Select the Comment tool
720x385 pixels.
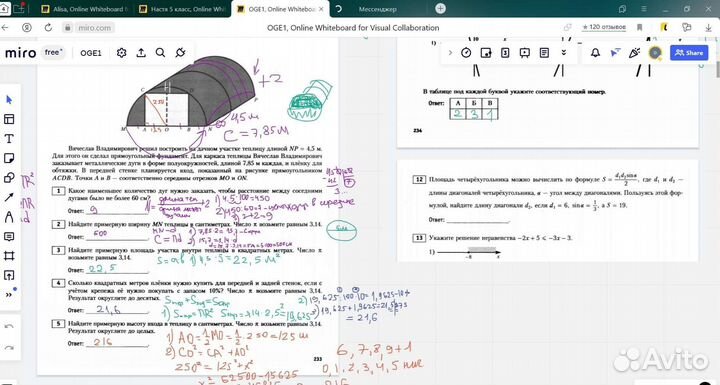click(x=9, y=237)
